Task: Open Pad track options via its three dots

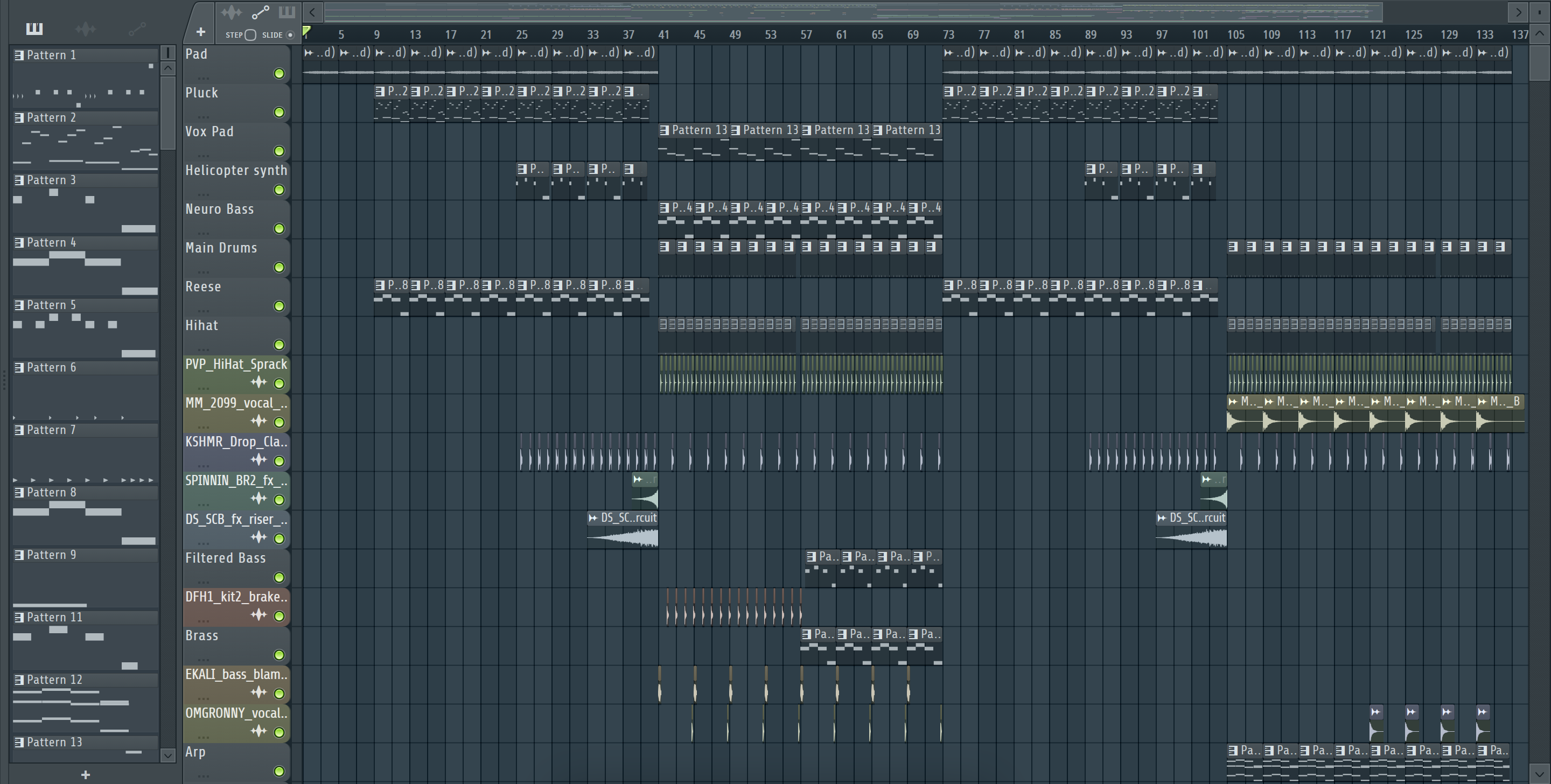Action: pos(204,78)
